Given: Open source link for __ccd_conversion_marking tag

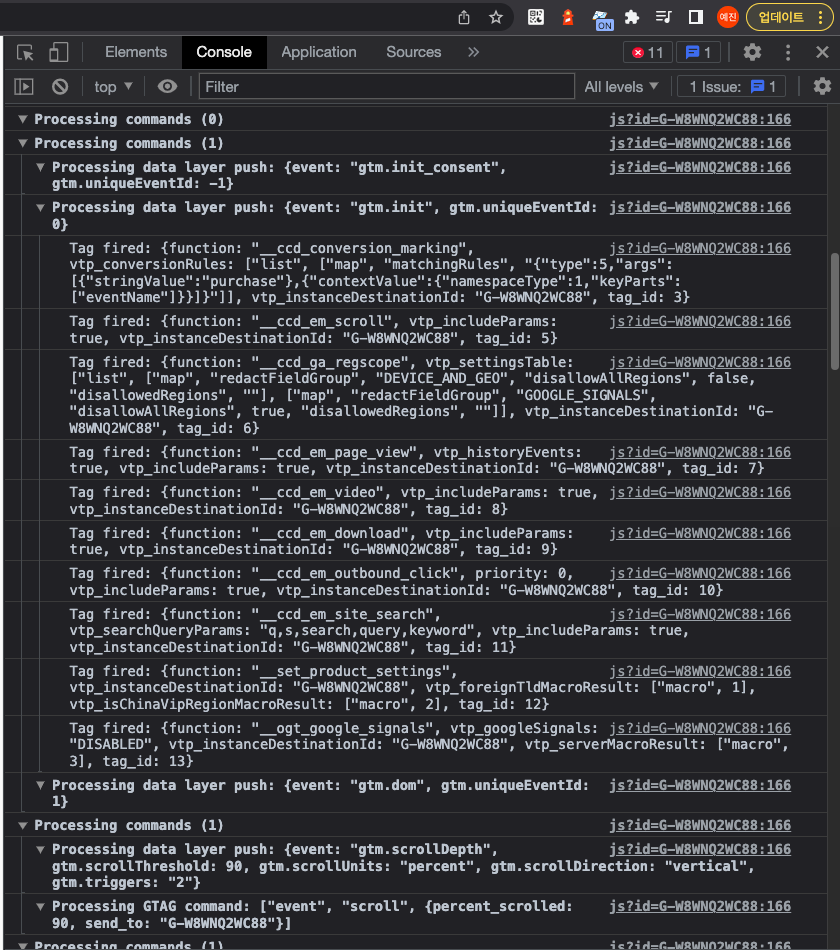Looking at the screenshot, I should 700,248.
